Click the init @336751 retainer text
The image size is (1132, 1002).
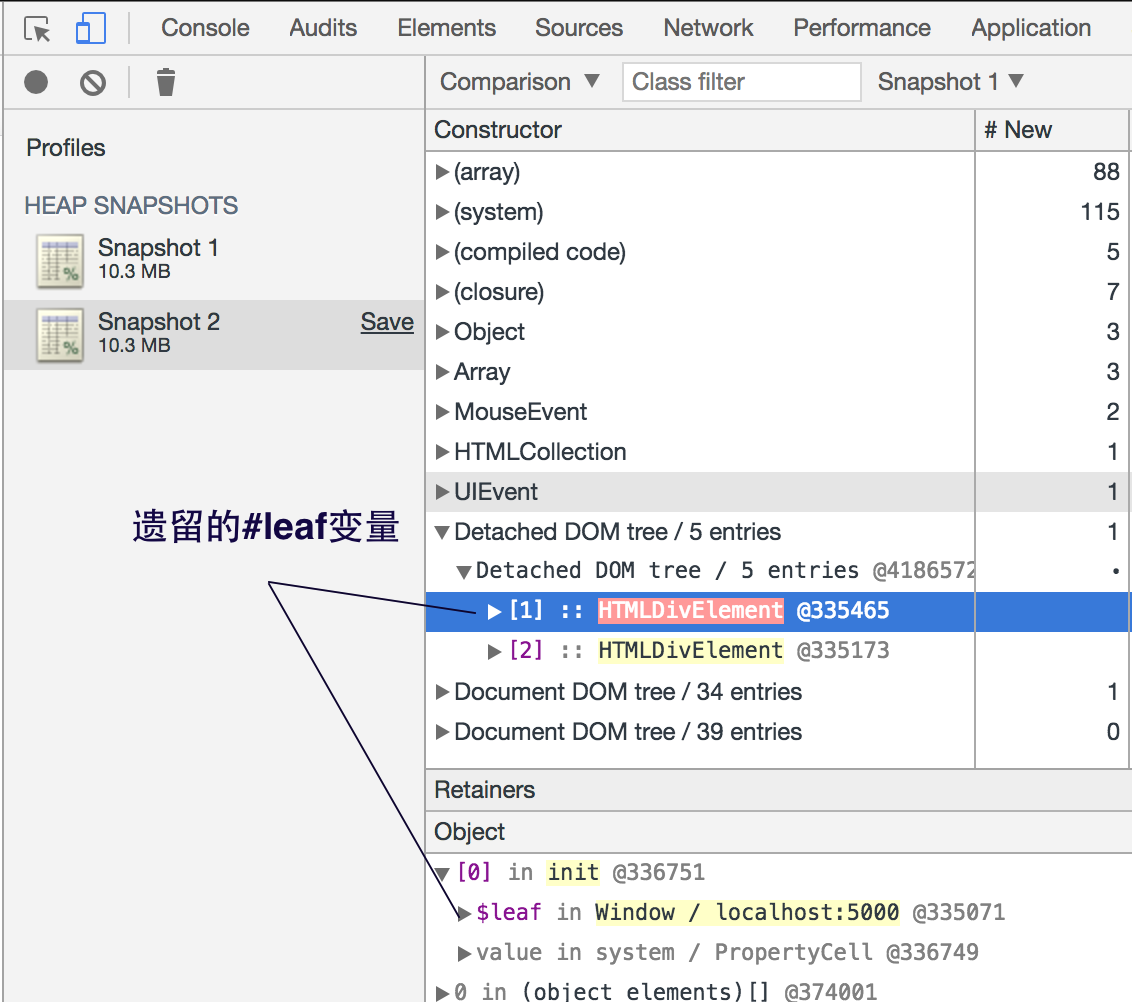(x=625, y=873)
